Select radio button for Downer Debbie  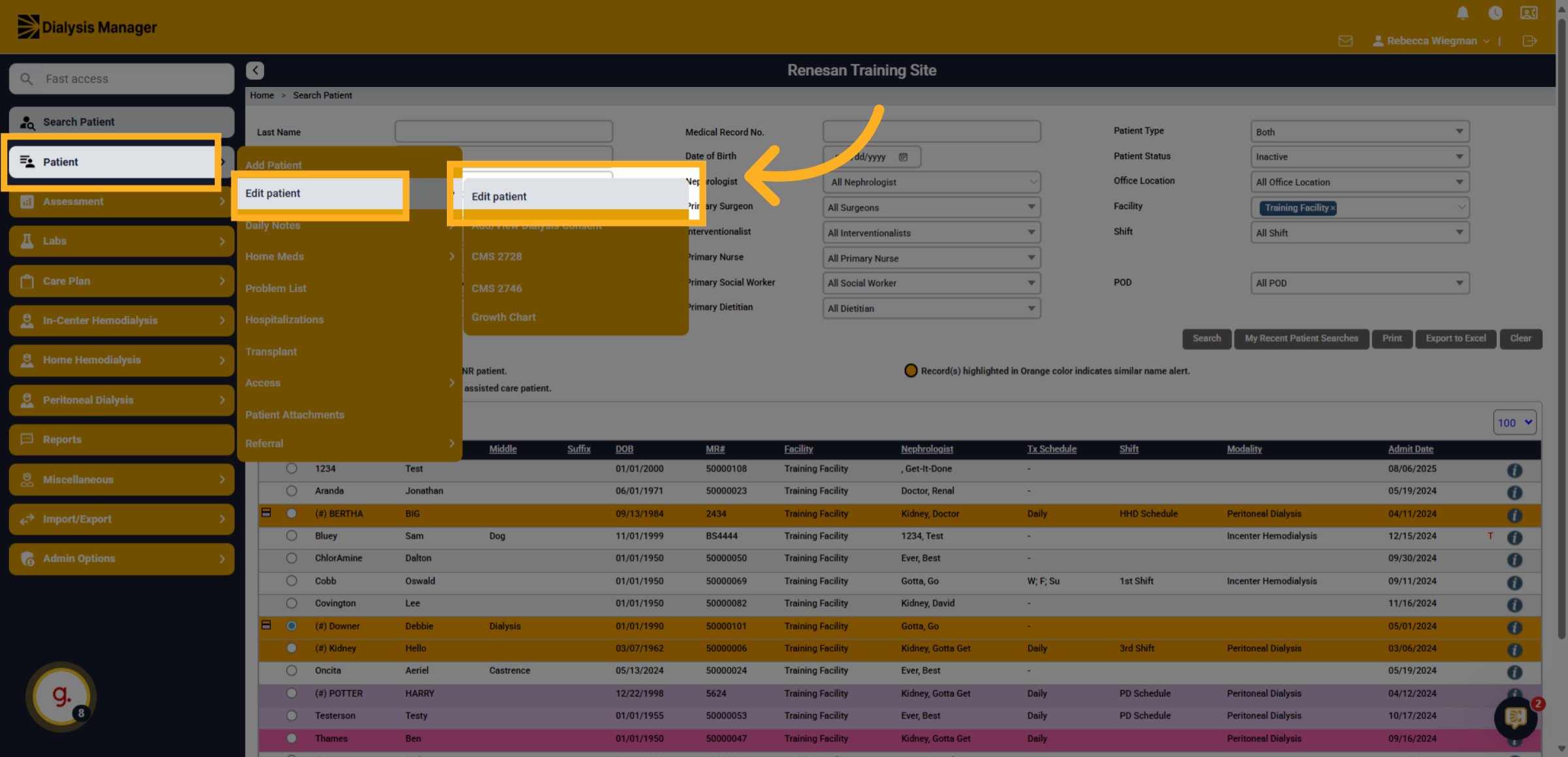(x=291, y=626)
